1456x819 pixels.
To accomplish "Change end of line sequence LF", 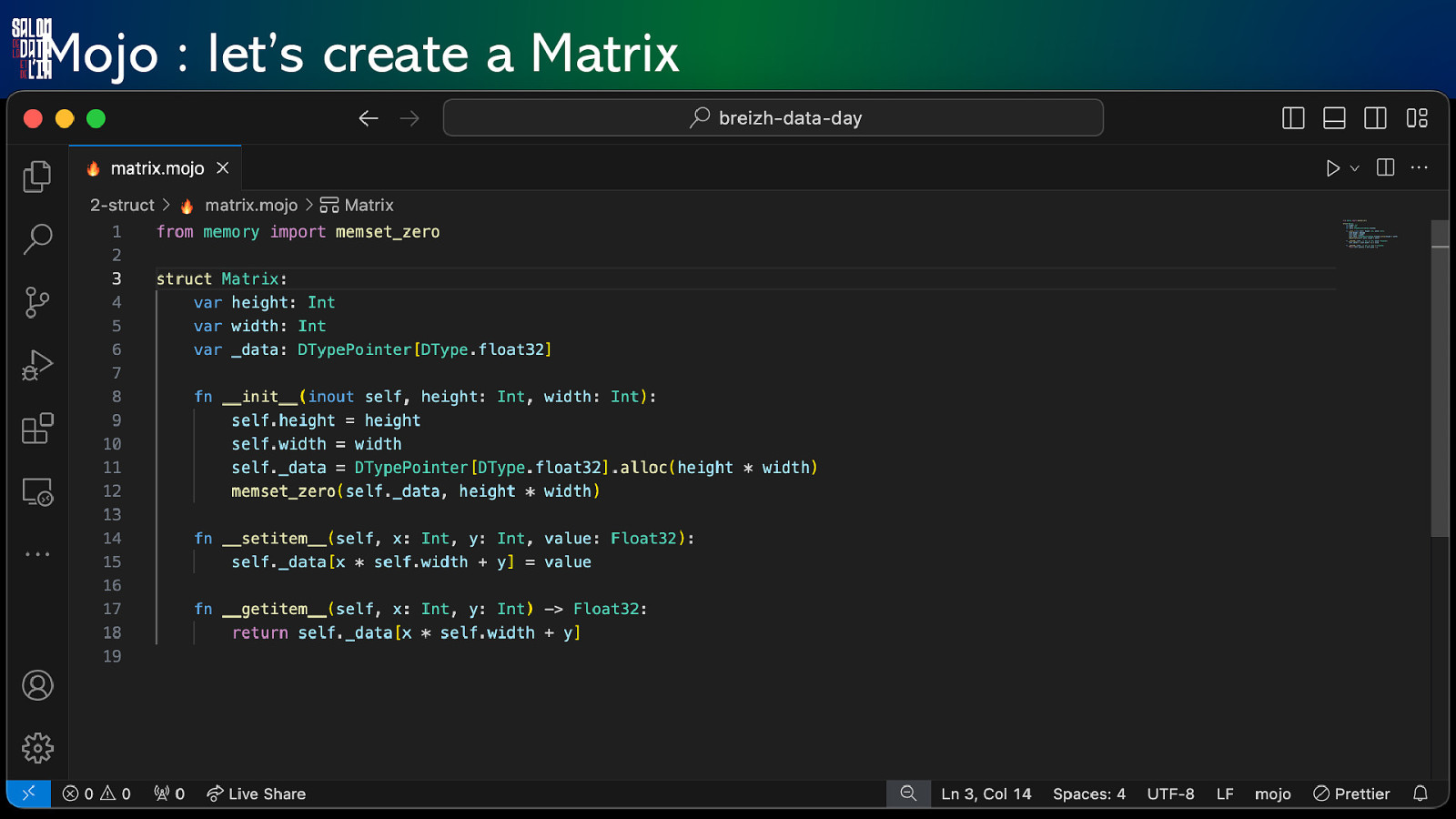I will coord(1225,794).
